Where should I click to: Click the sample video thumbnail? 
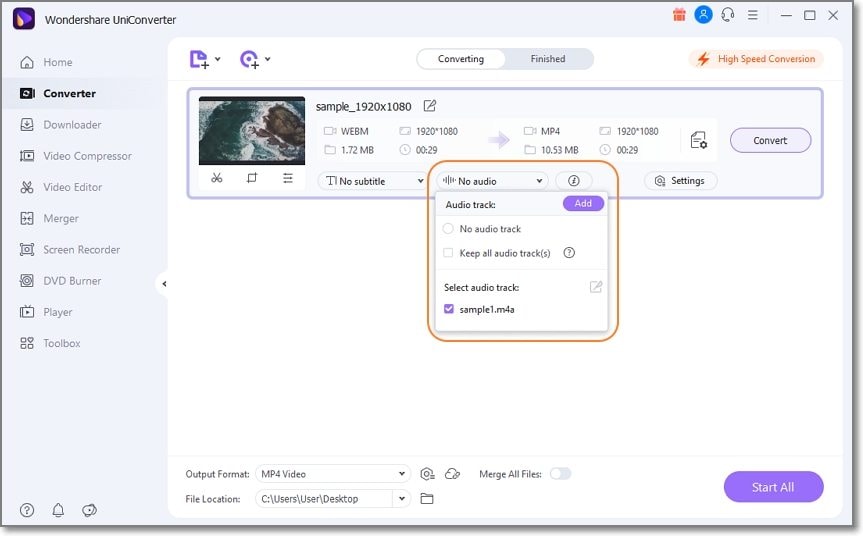252,130
